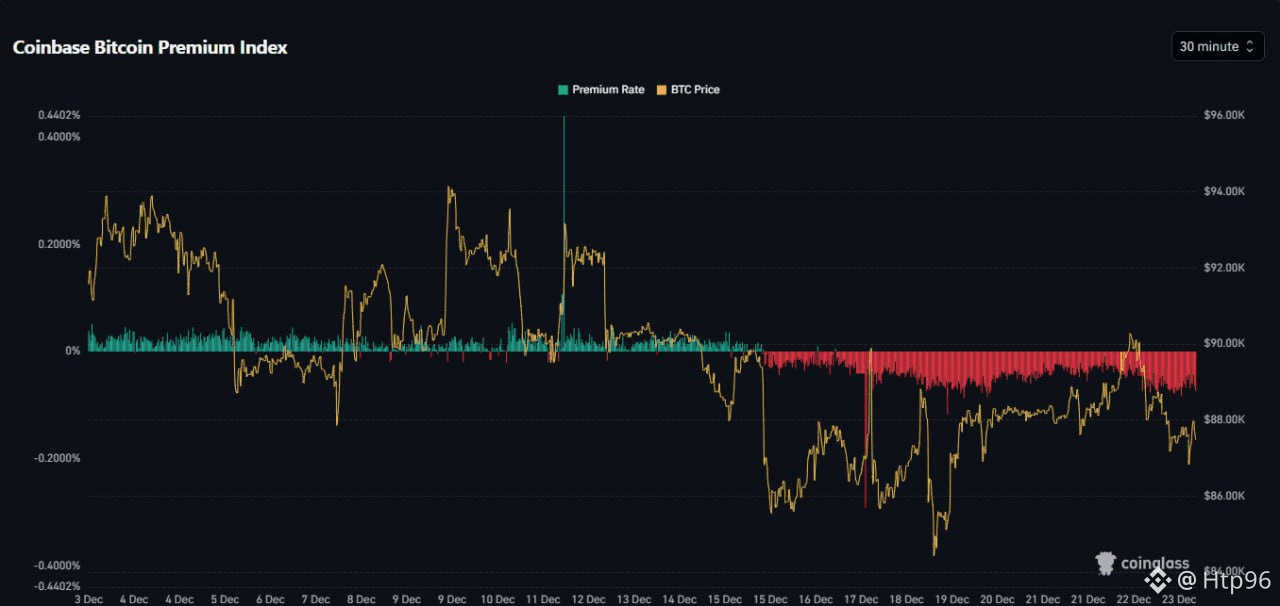Click the $86.00K right axis label
Image resolution: width=1280 pixels, height=606 pixels.
click(1224, 496)
